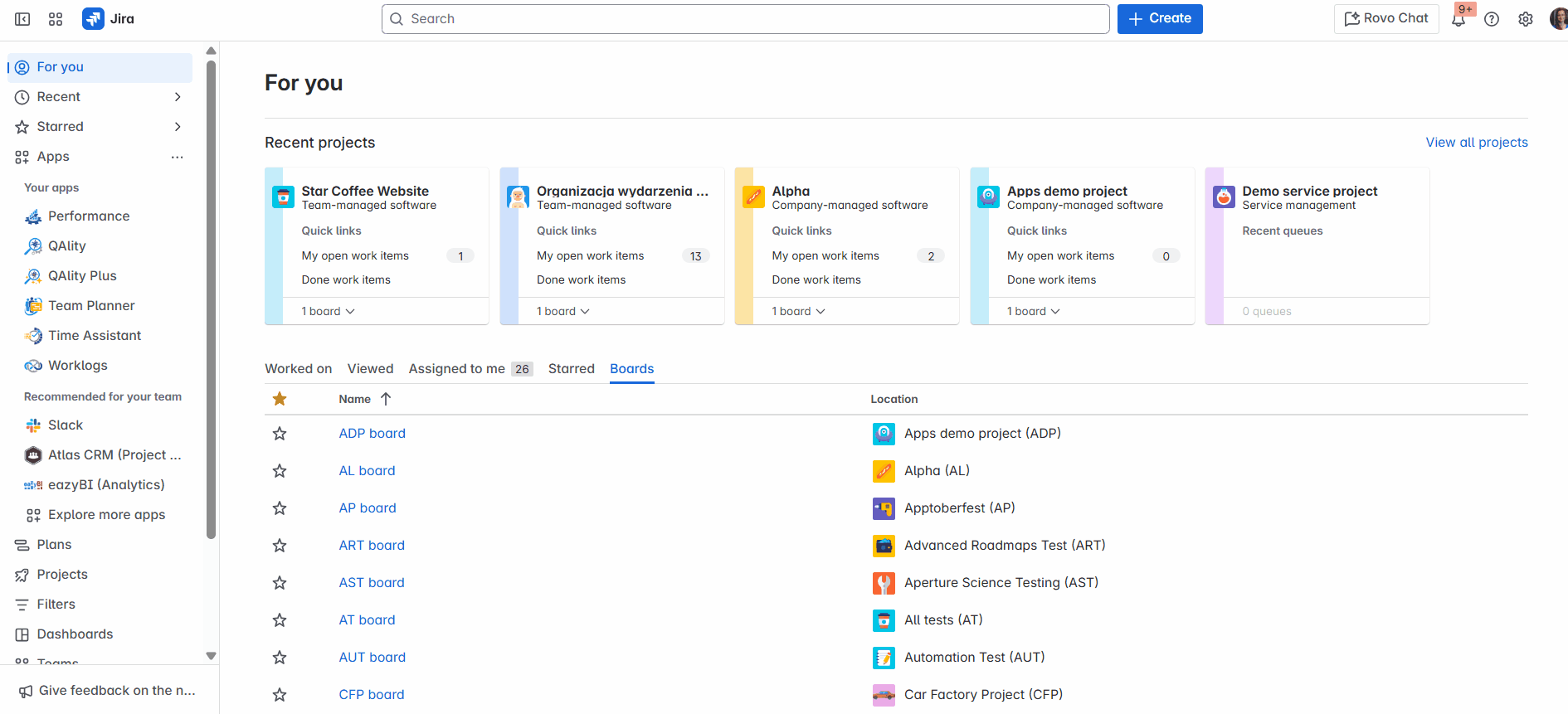Open the ADP board link
Screen dimensions: 1568x714
(373, 434)
